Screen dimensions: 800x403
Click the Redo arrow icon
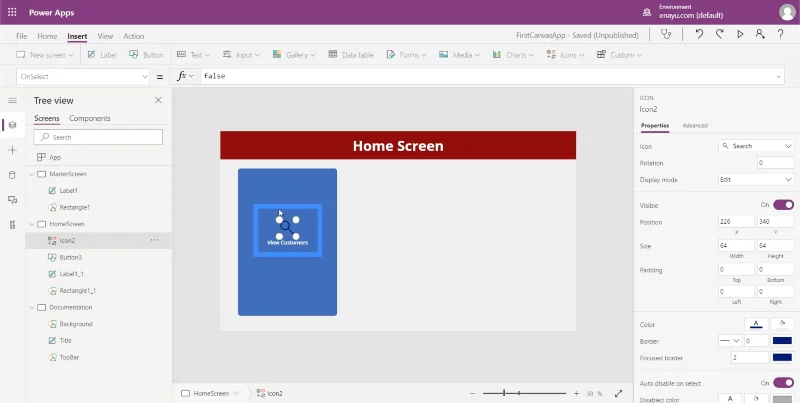719,34
